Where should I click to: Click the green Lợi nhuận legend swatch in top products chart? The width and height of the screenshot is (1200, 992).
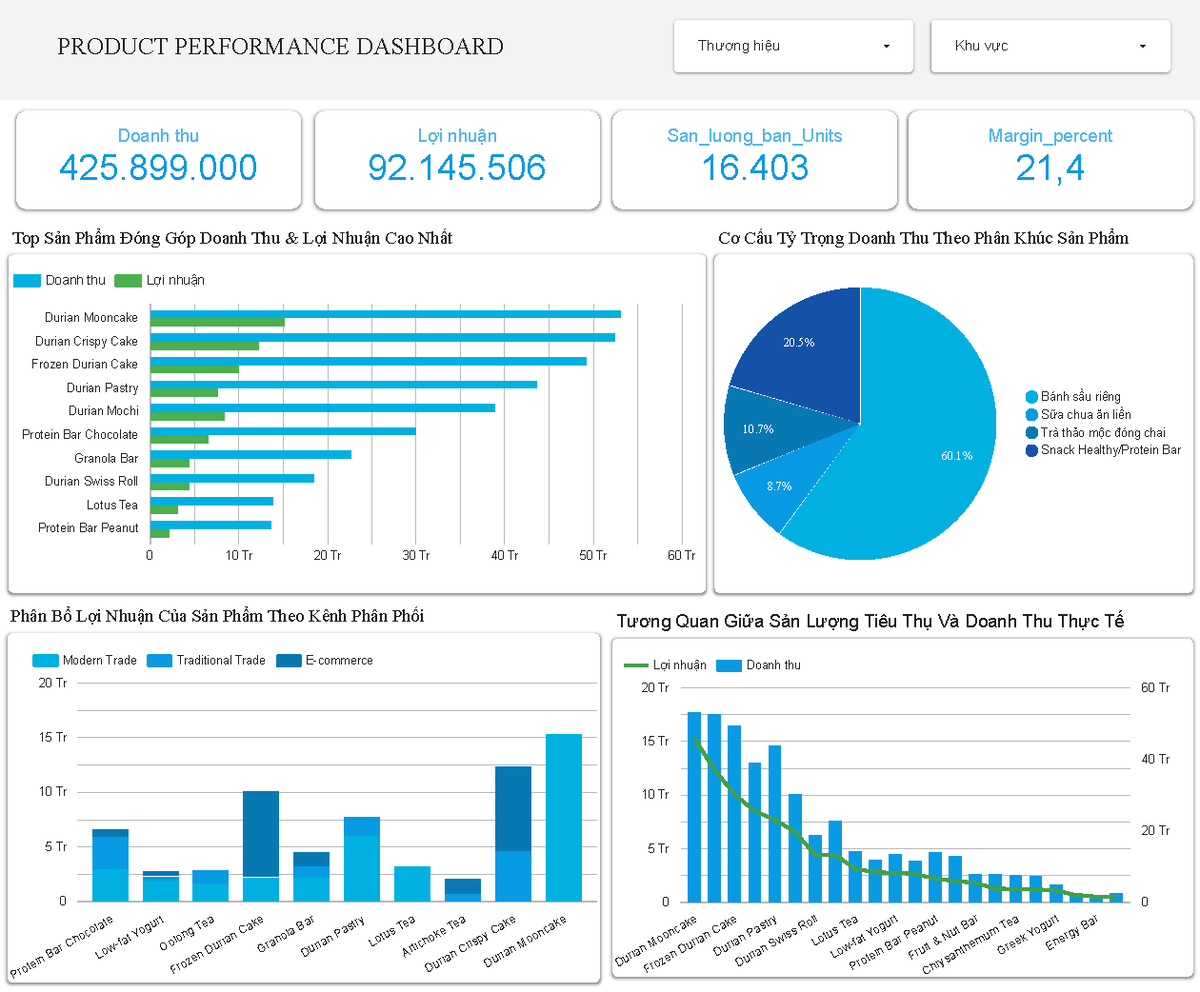coord(129,281)
